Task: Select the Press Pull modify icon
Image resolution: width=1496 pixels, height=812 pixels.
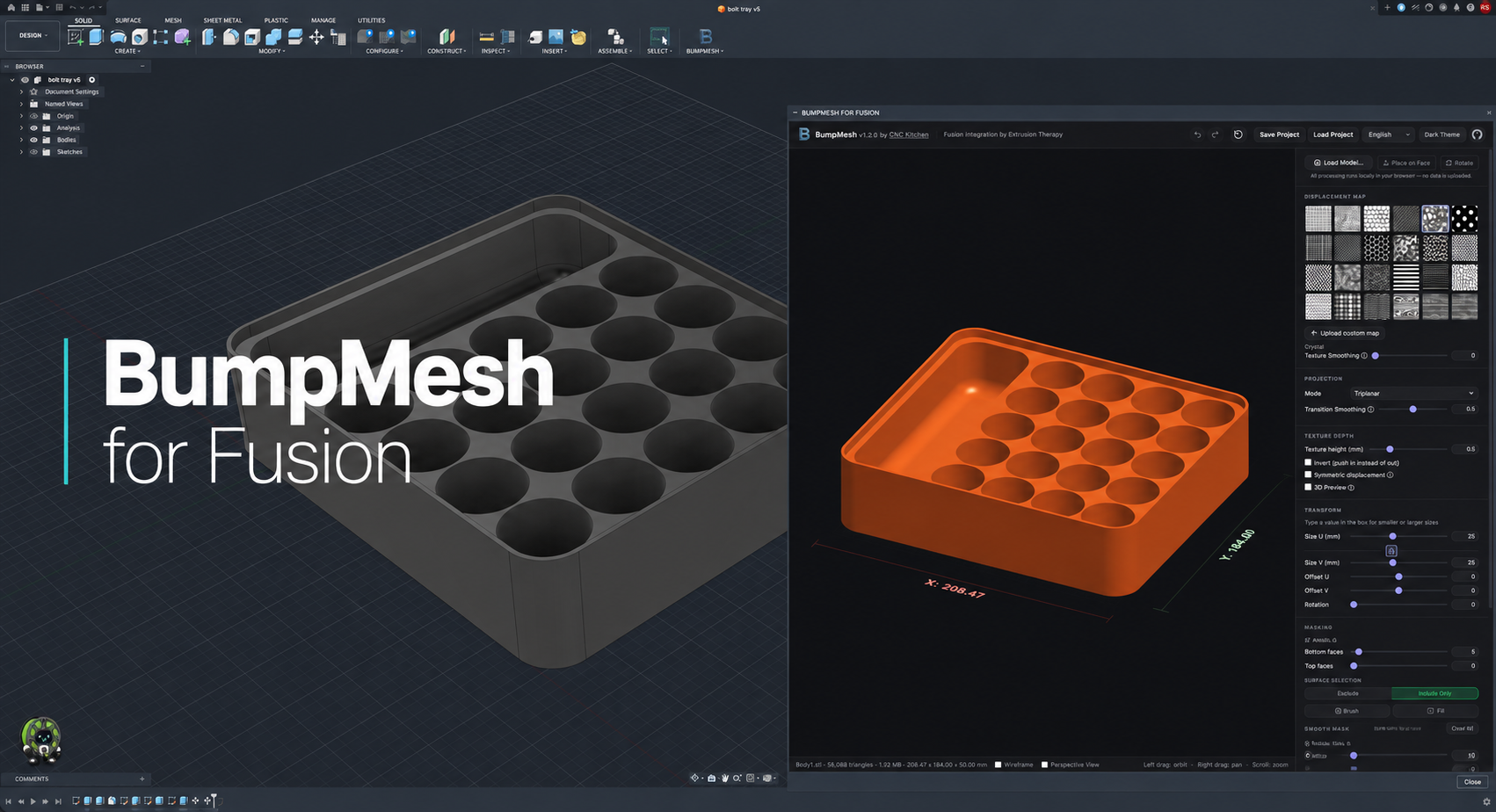Action: [x=209, y=37]
